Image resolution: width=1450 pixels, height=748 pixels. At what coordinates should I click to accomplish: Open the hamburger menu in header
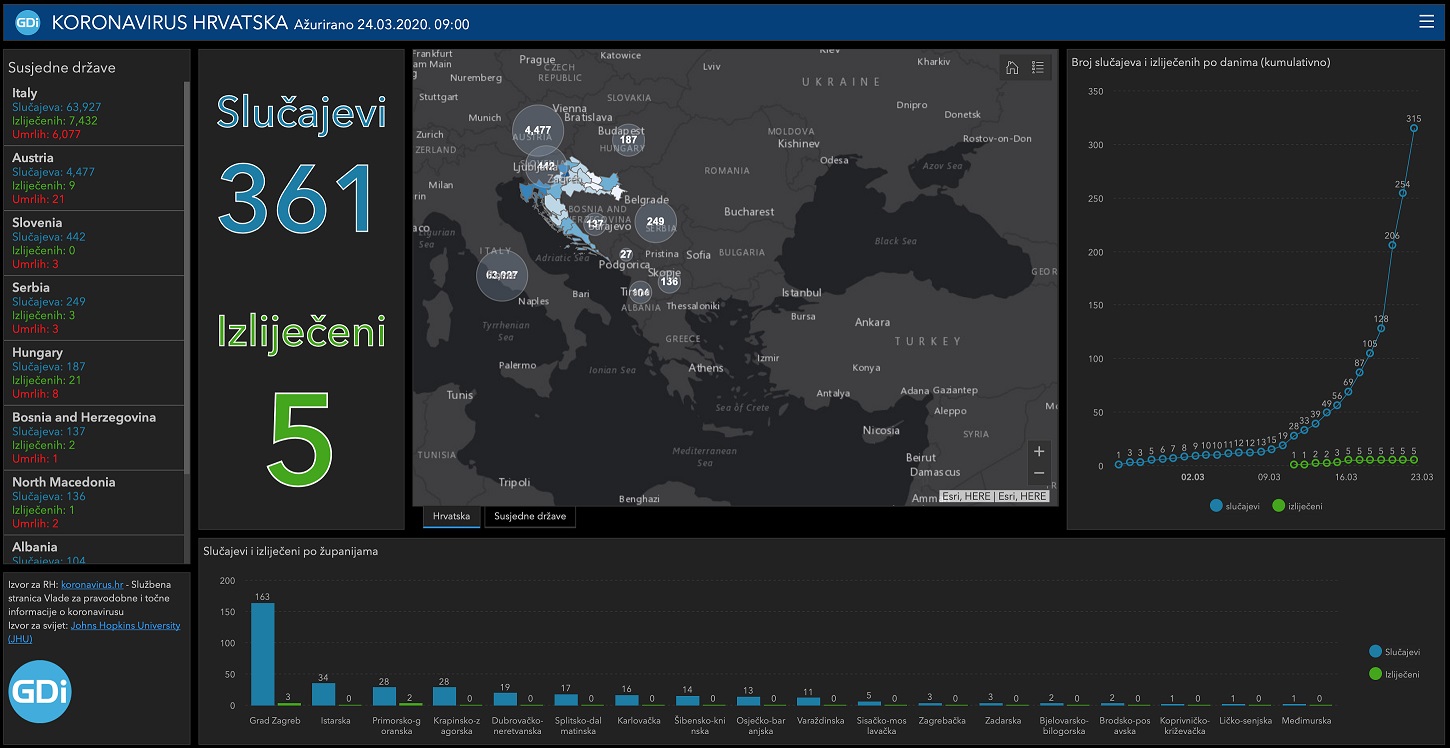[1426, 22]
